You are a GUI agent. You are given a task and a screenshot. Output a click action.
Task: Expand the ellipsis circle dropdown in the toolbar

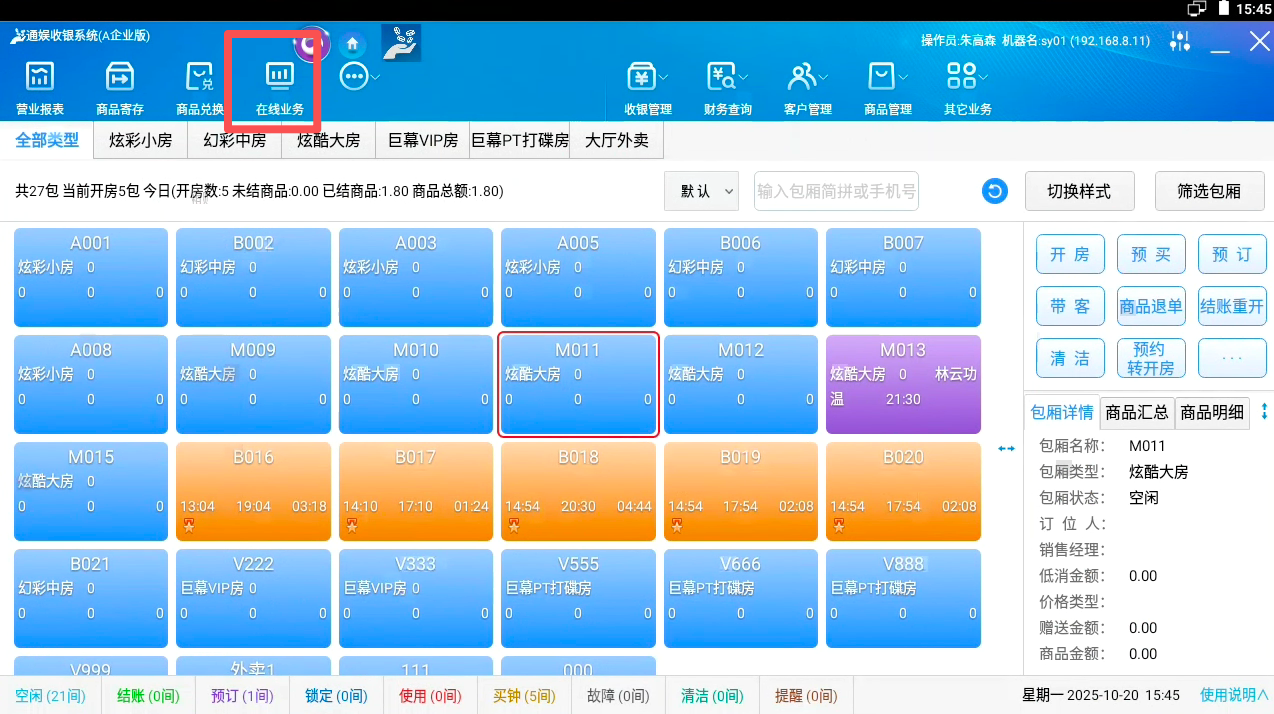tap(355, 74)
